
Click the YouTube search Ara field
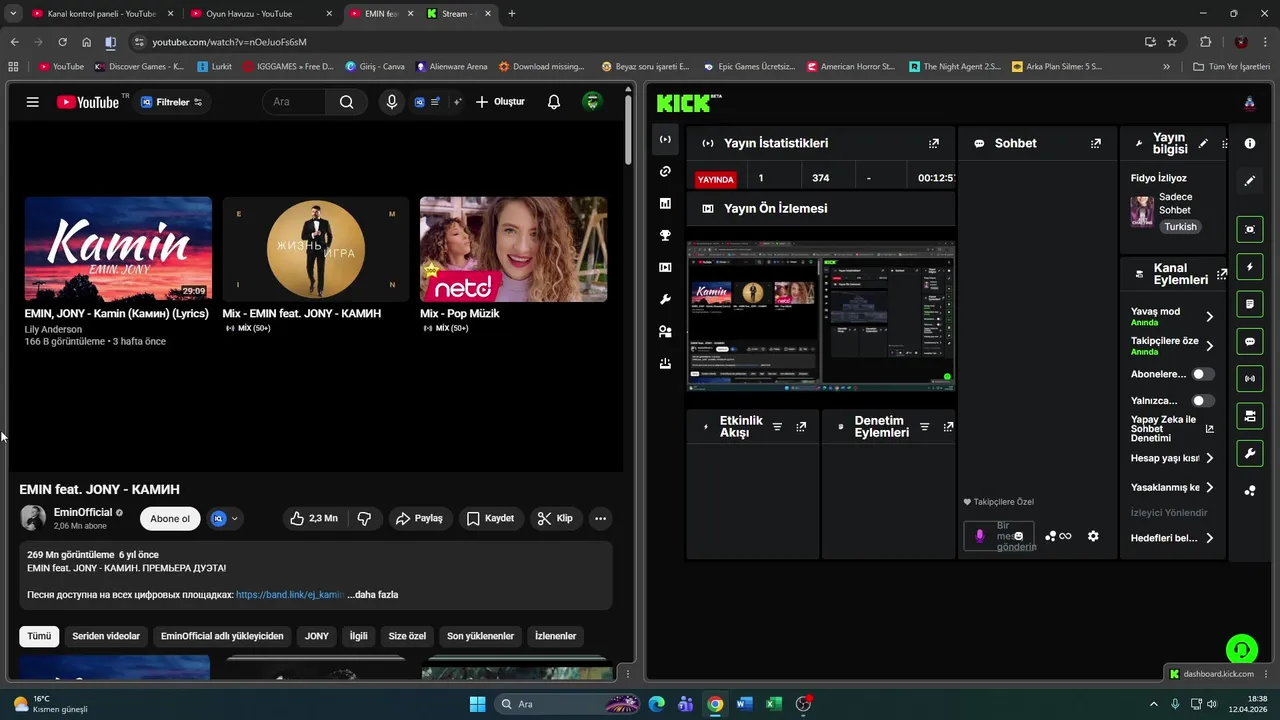[296, 102]
